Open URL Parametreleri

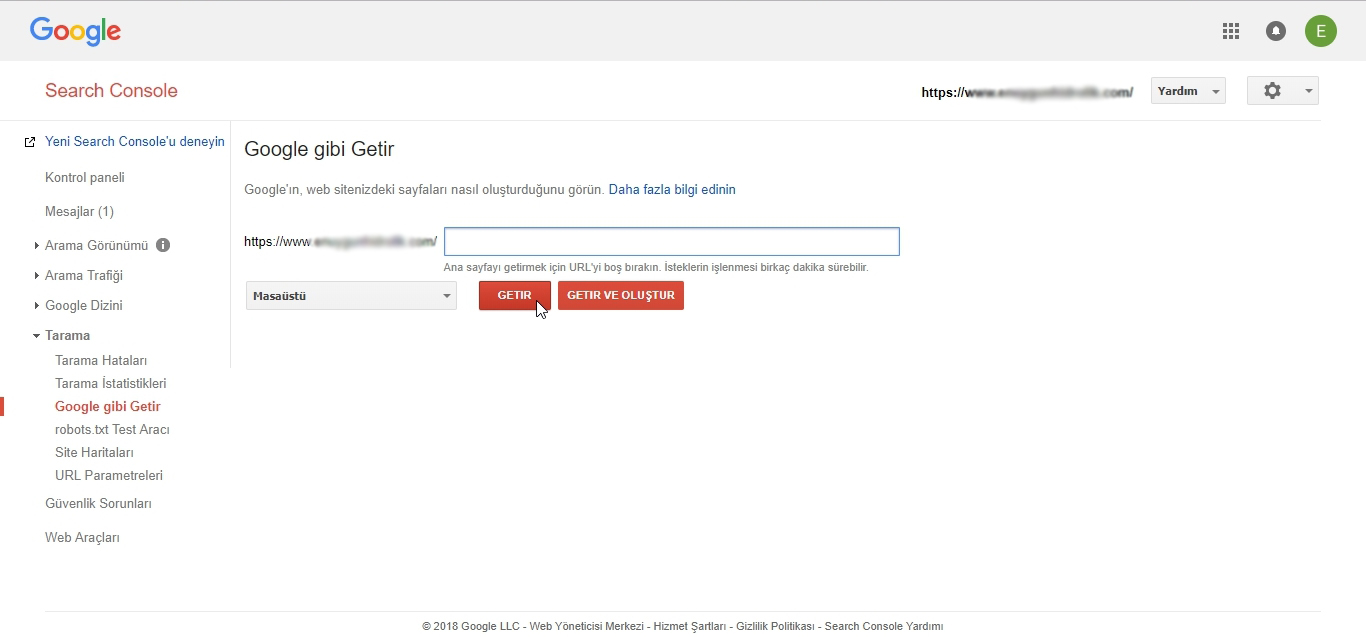coord(109,475)
